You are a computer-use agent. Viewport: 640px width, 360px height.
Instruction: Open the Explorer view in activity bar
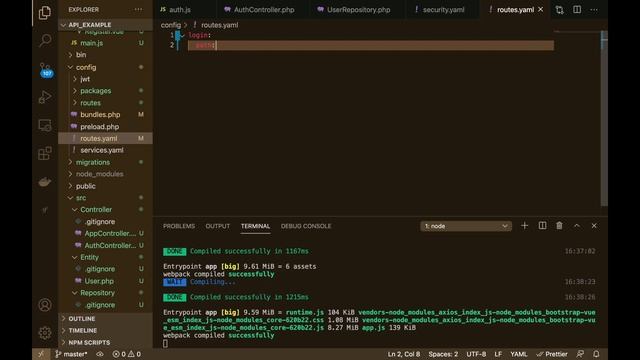44,13
